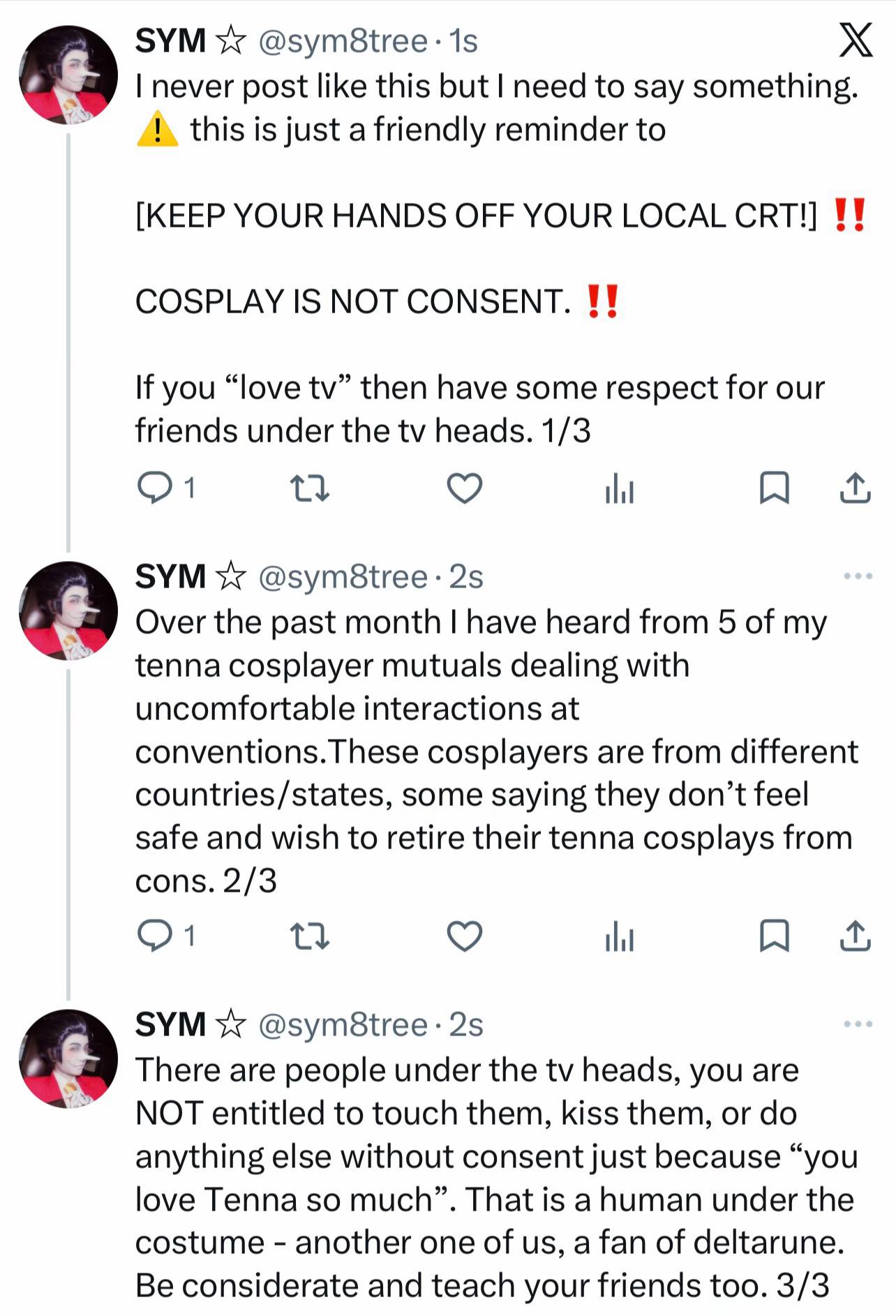Bookmark the second tweet (2/3)
The height and width of the screenshot is (1316, 896).
[x=774, y=936]
